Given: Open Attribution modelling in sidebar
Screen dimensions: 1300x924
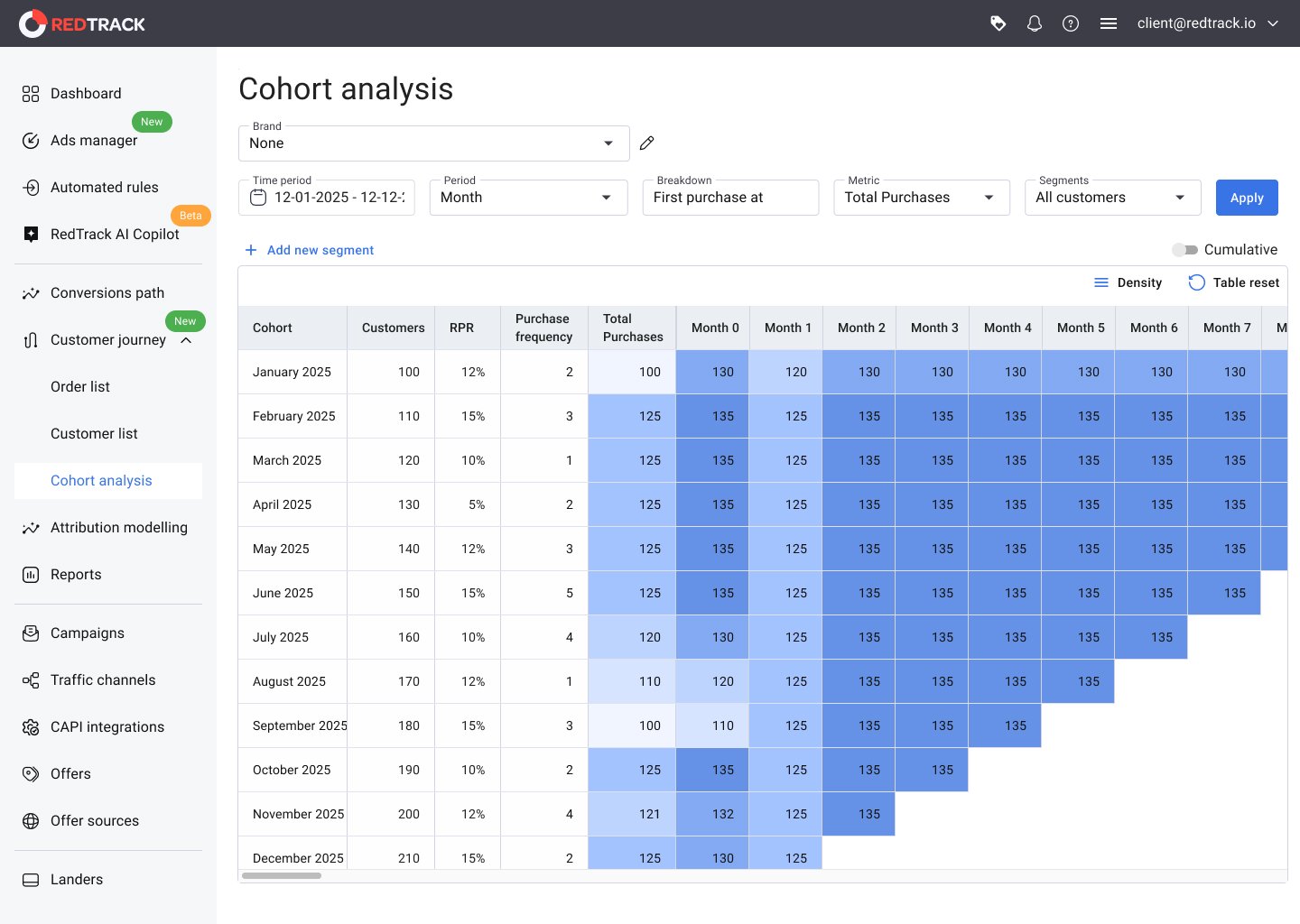Looking at the screenshot, I should 118,528.
